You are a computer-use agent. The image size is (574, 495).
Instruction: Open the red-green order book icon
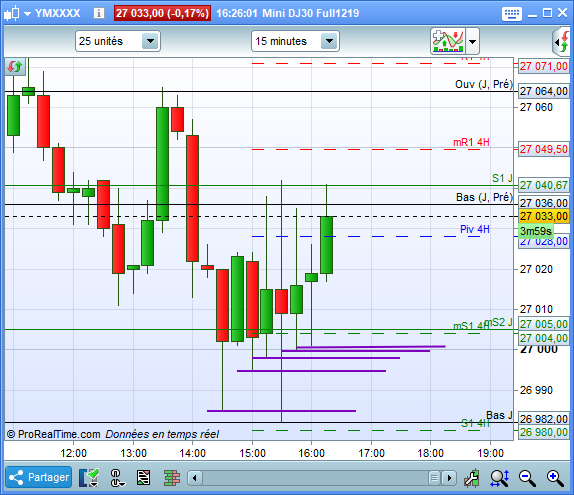[x=172, y=477]
